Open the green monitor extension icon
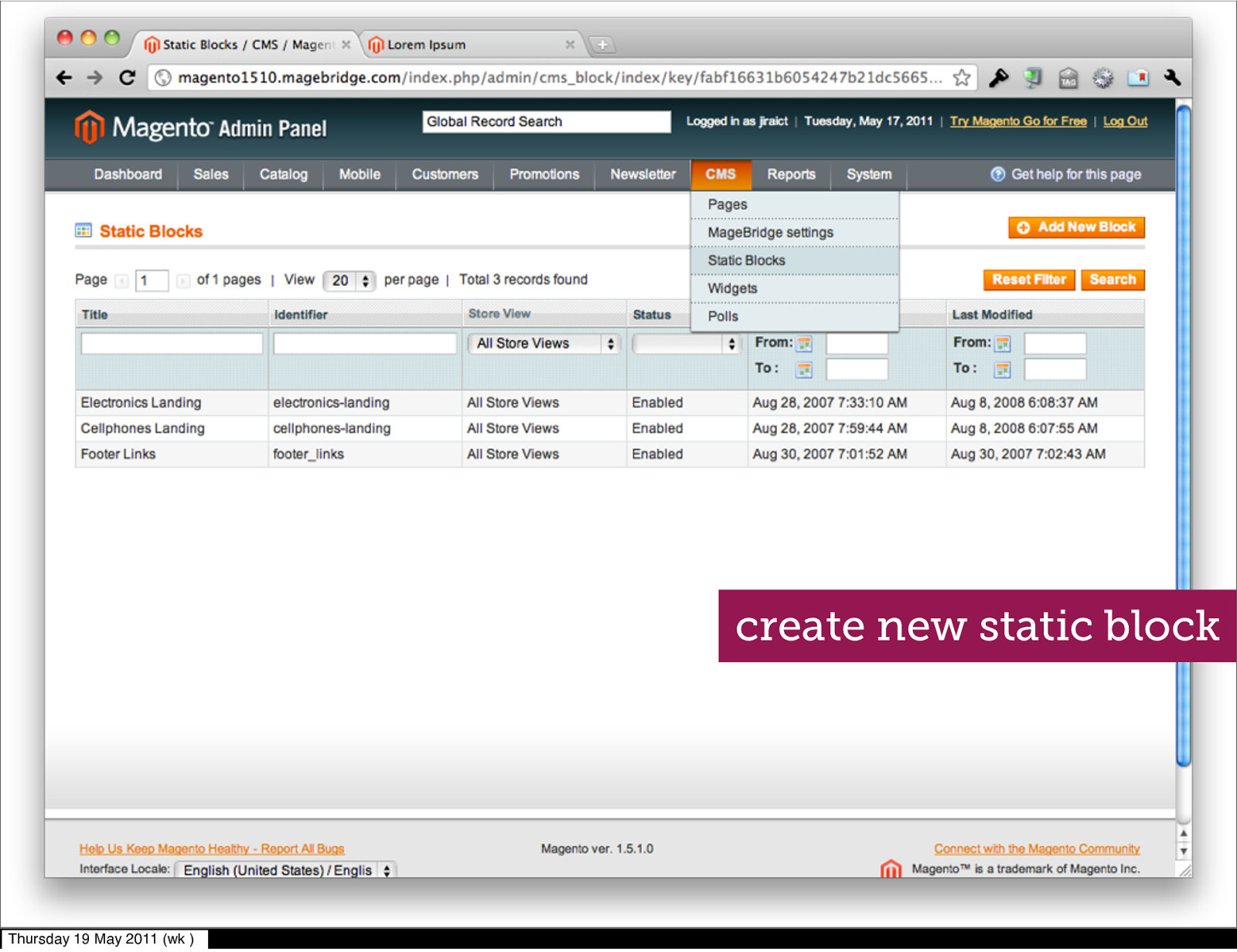 [1033, 77]
